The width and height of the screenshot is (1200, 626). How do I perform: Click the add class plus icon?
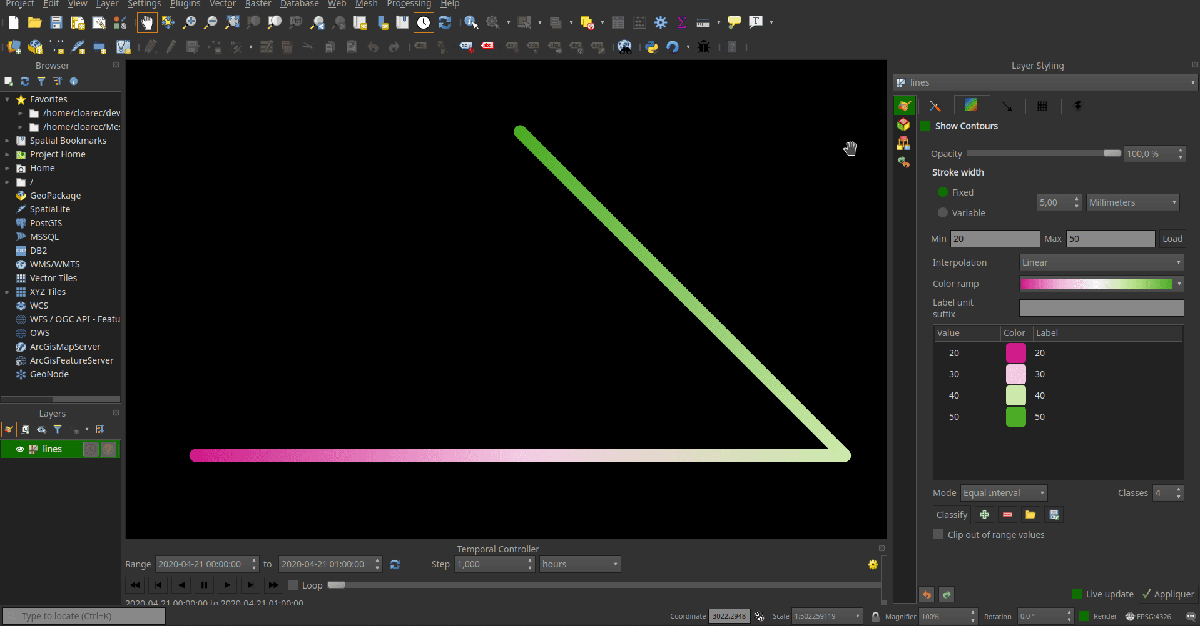point(985,515)
